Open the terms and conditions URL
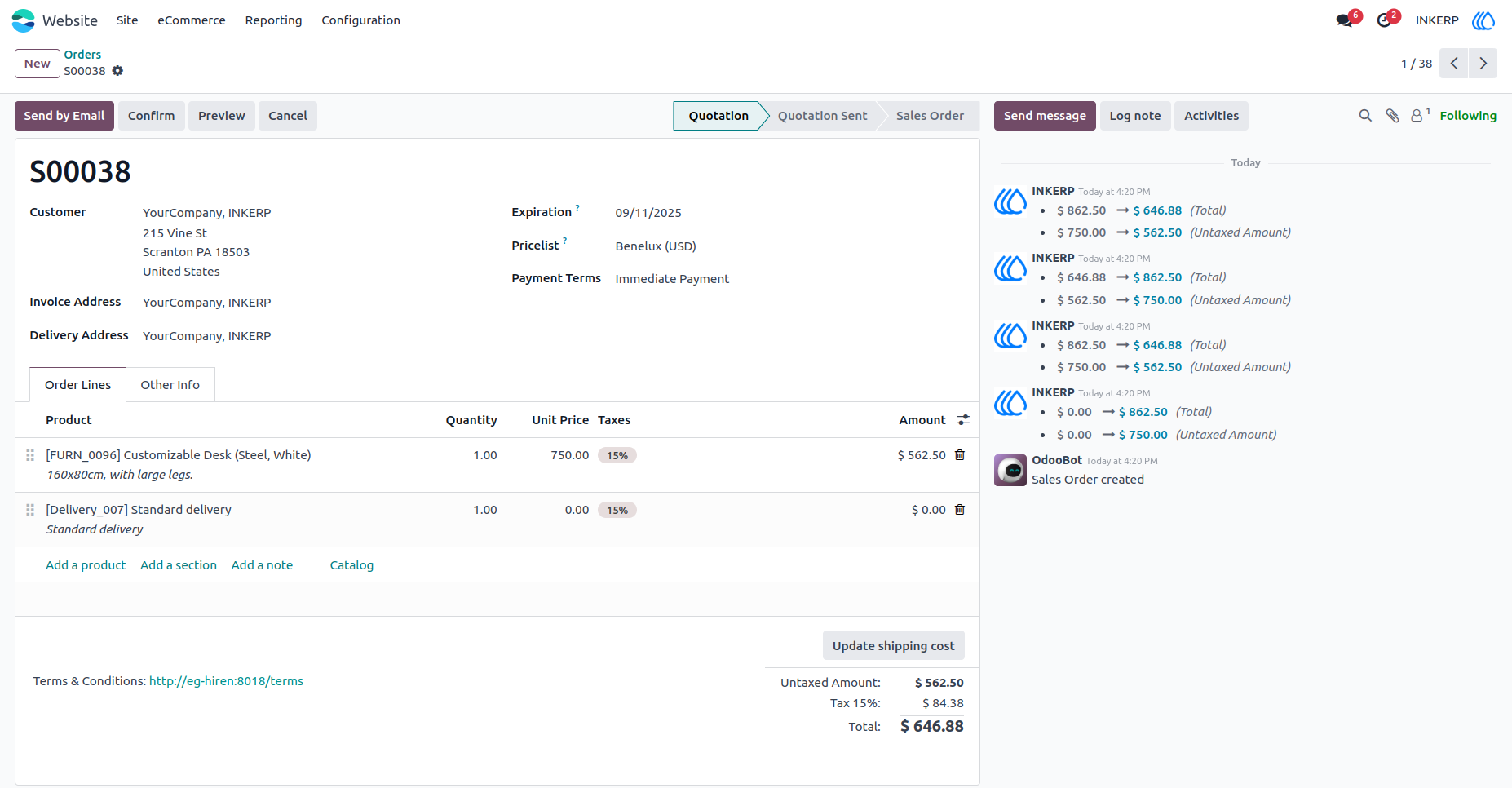The image size is (1512, 788). 226,681
